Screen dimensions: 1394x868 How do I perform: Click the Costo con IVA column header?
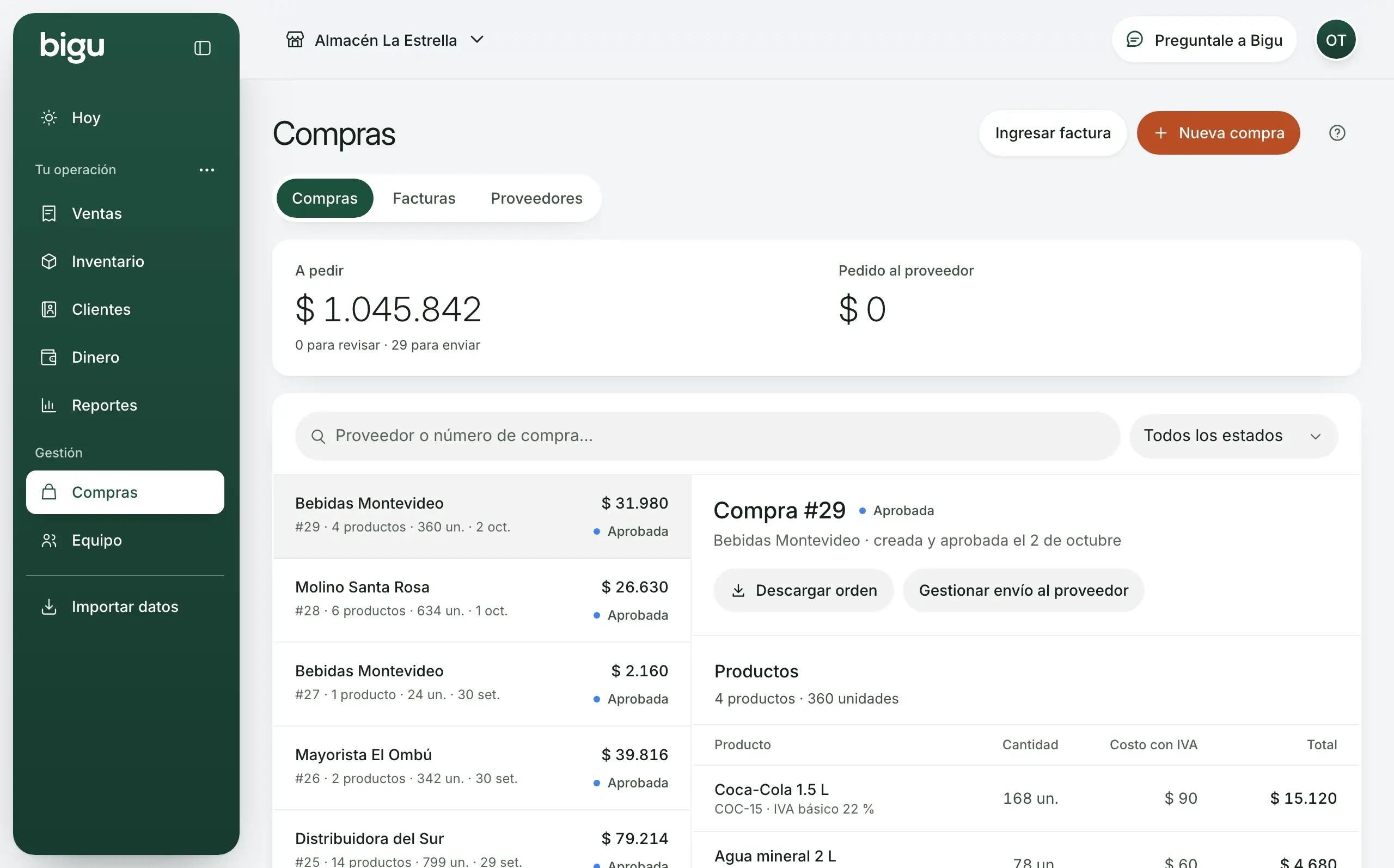coord(1153,744)
